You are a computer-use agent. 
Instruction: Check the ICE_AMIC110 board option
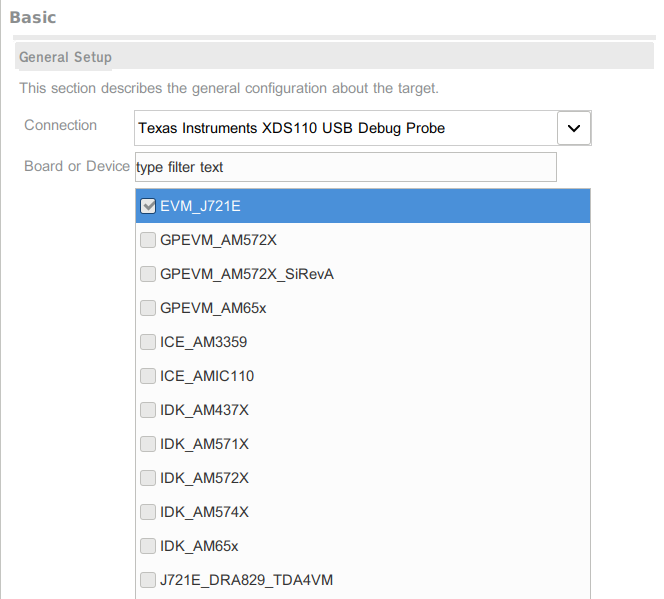(148, 376)
